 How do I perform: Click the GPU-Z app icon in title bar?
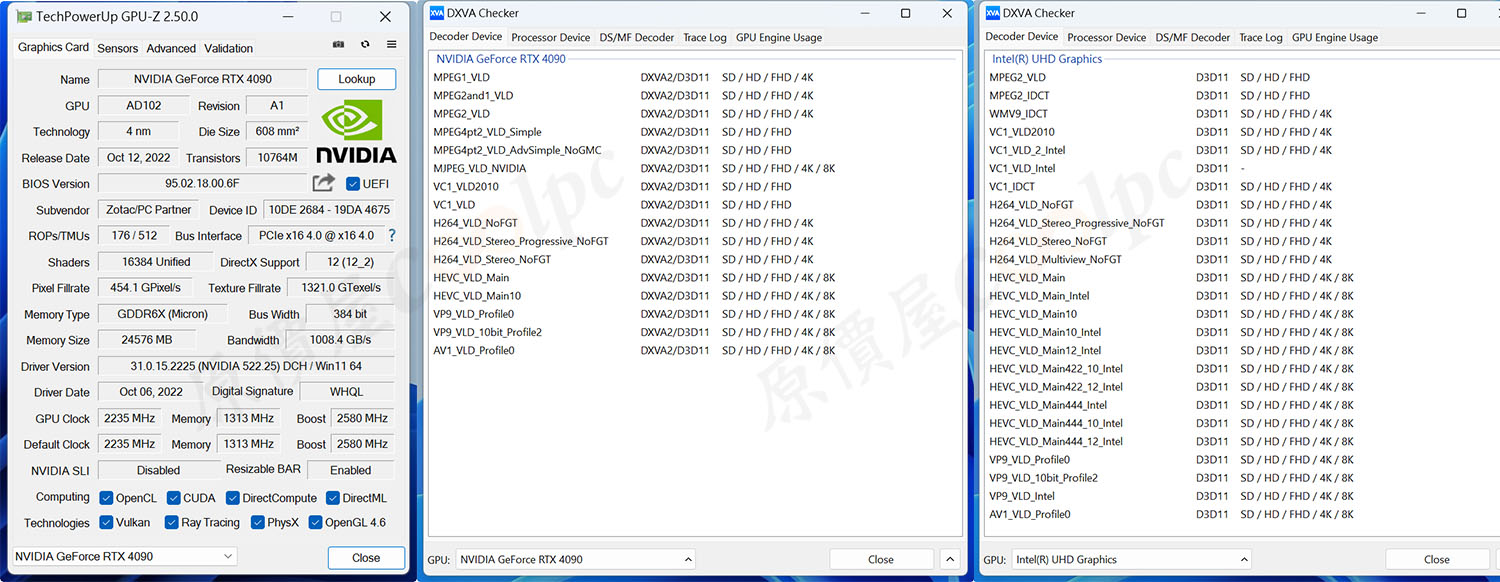click(x=24, y=17)
